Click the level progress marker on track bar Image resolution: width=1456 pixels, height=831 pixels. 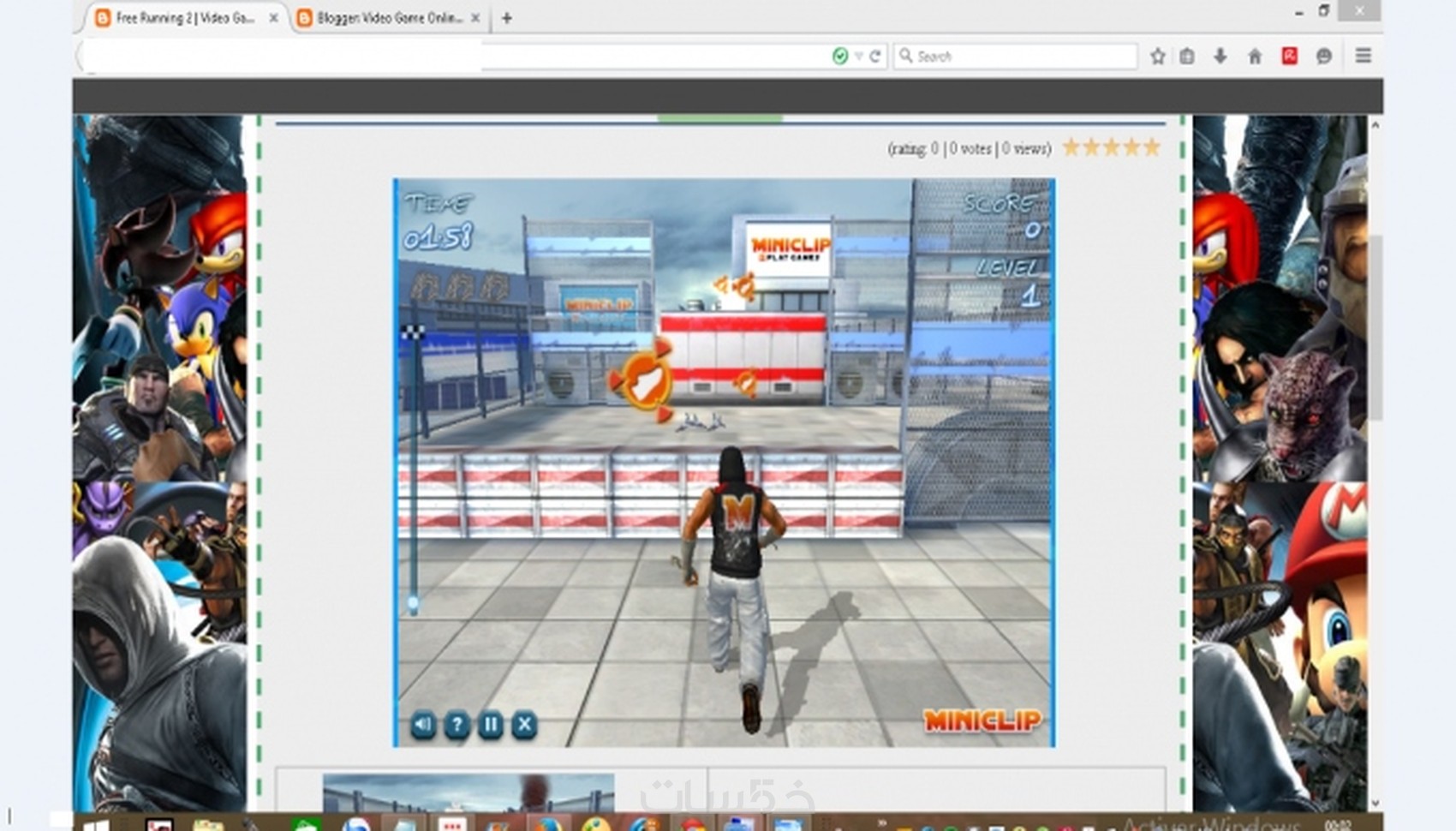coord(414,604)
